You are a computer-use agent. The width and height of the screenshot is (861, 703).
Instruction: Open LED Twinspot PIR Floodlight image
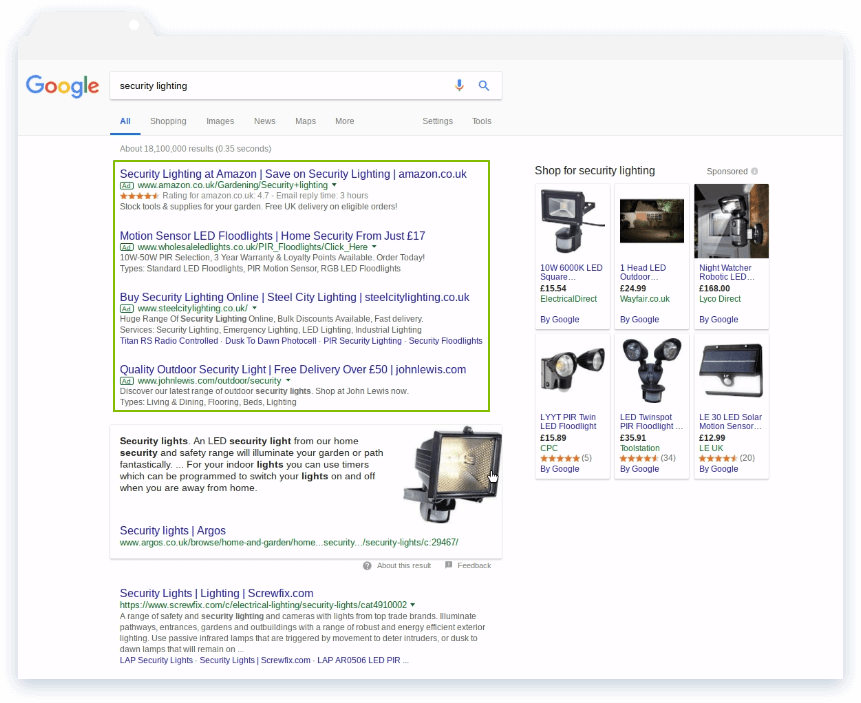(652, 371)
